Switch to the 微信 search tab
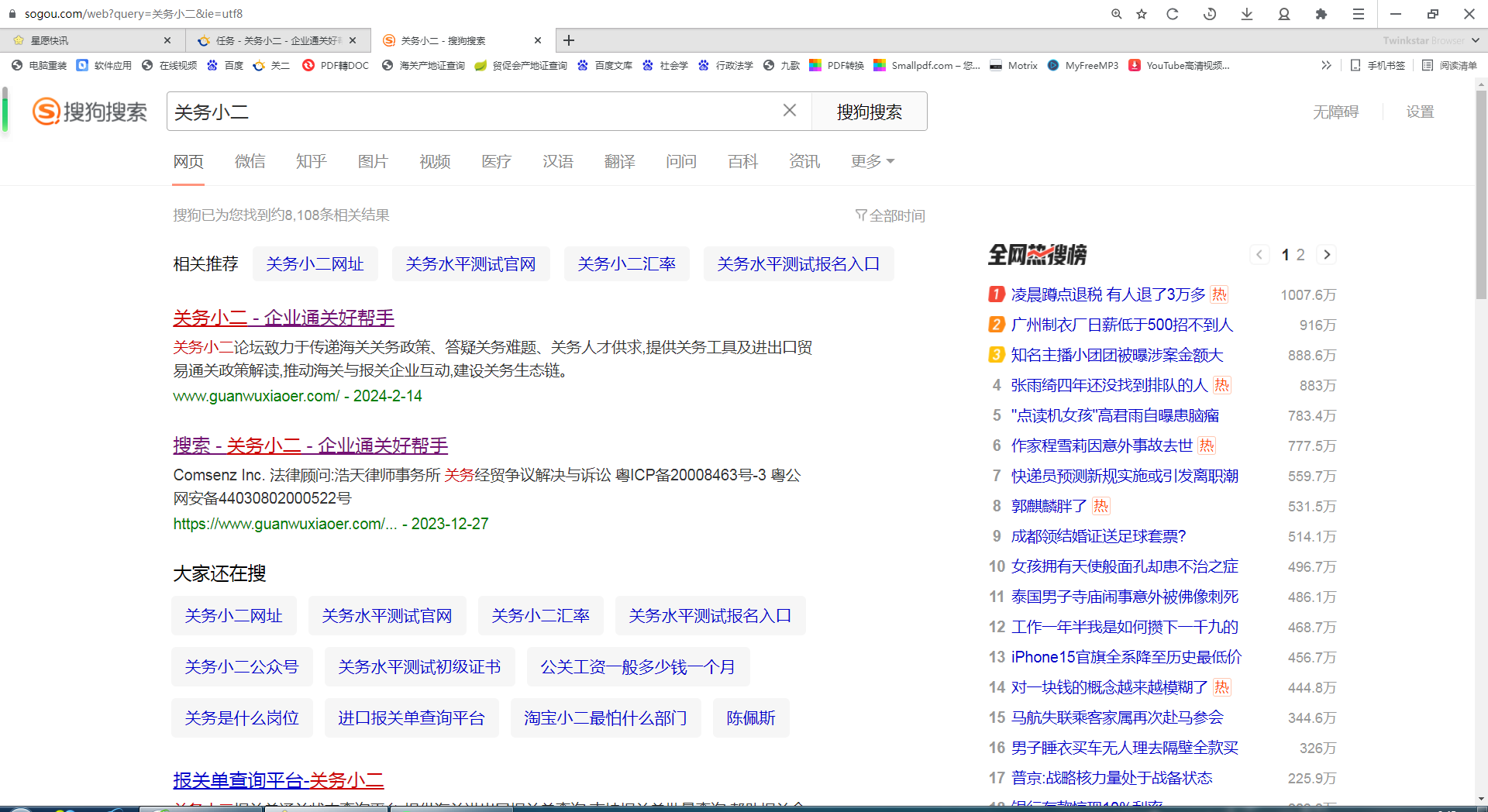The image size is (1488, 812). (250, 161)
